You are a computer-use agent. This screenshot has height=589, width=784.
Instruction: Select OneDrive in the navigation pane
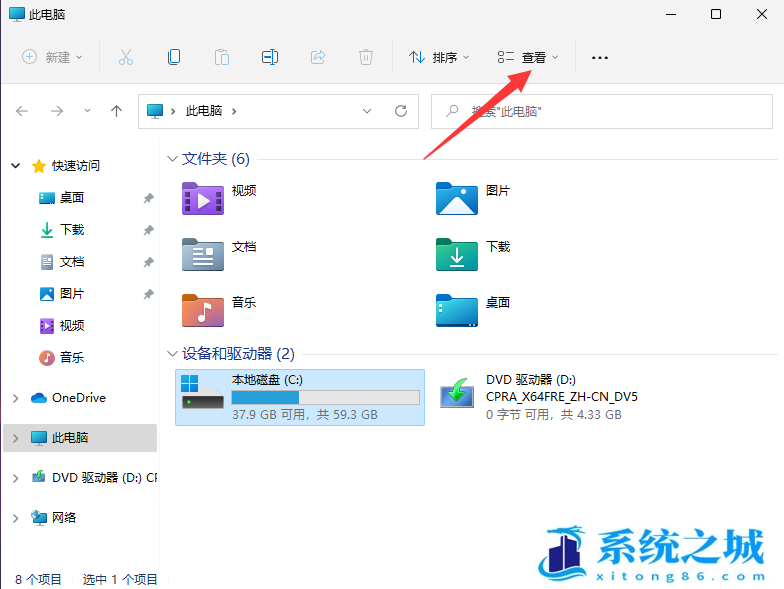point(78,398)
